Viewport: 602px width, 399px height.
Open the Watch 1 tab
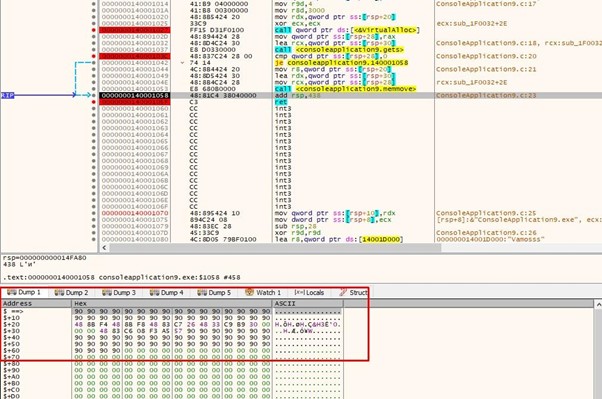[x=263, y=293]
